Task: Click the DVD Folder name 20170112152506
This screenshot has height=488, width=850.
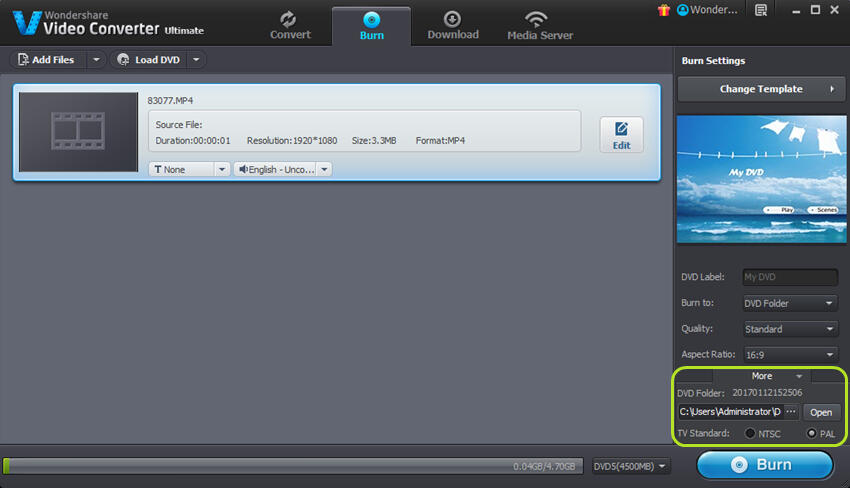Action: (x=767, y=393)
